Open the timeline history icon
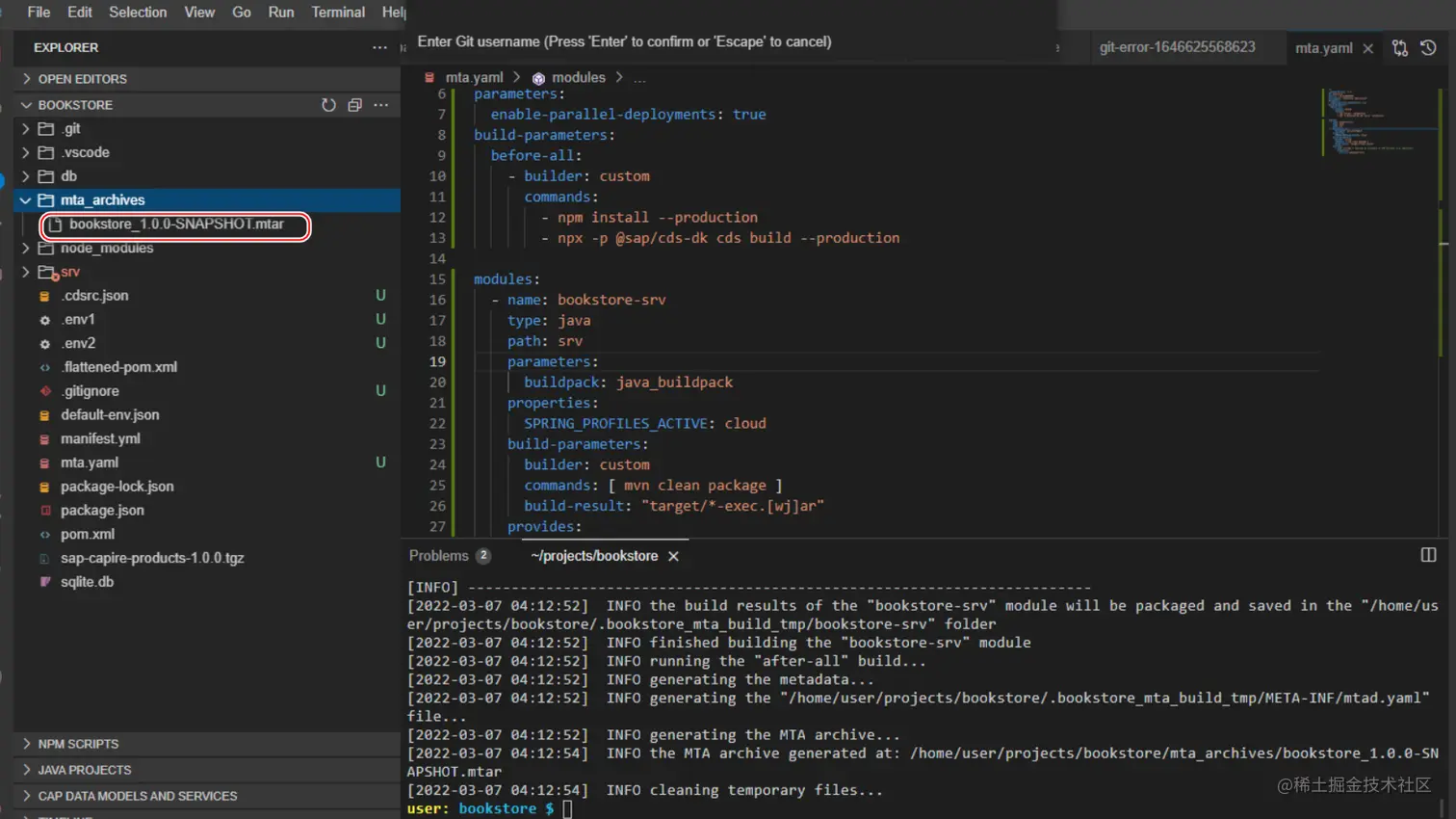 tap(1428, 48)
